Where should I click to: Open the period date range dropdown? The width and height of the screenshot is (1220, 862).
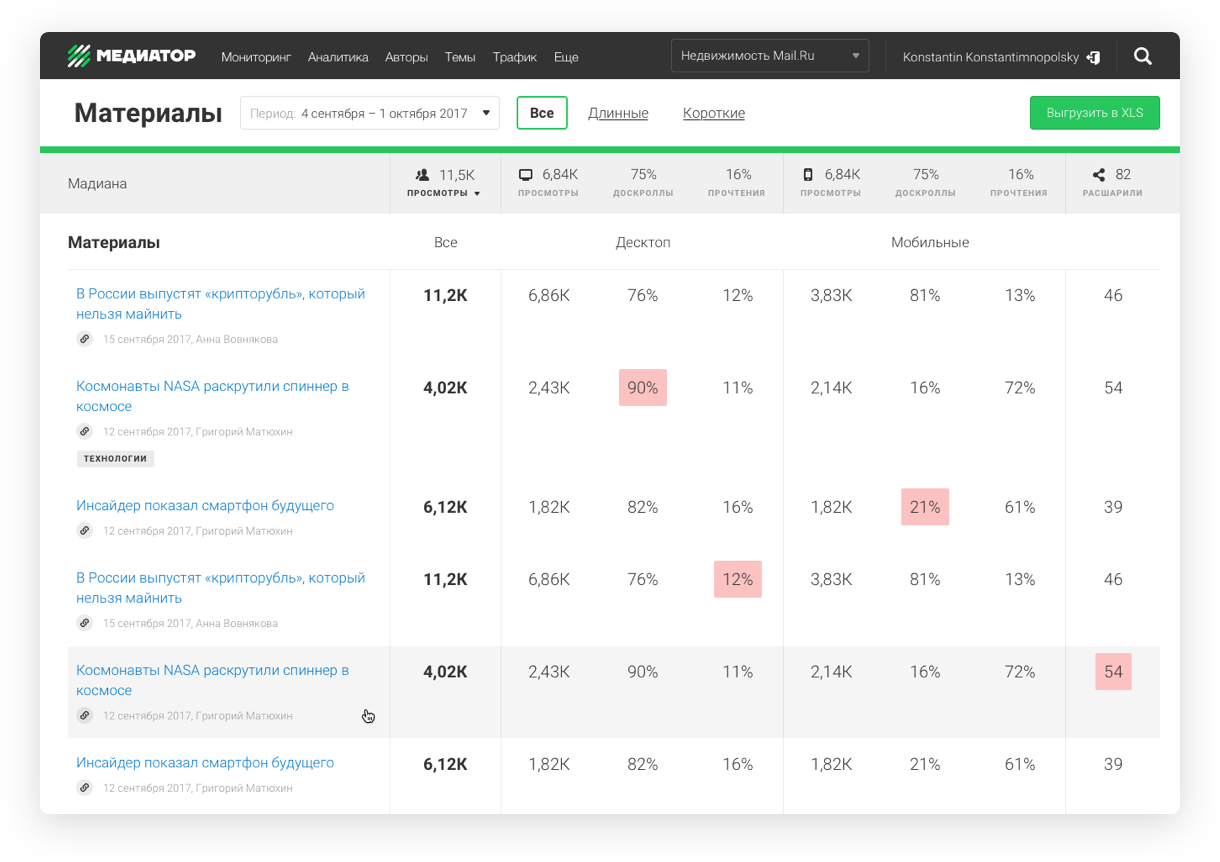(370, 113)
